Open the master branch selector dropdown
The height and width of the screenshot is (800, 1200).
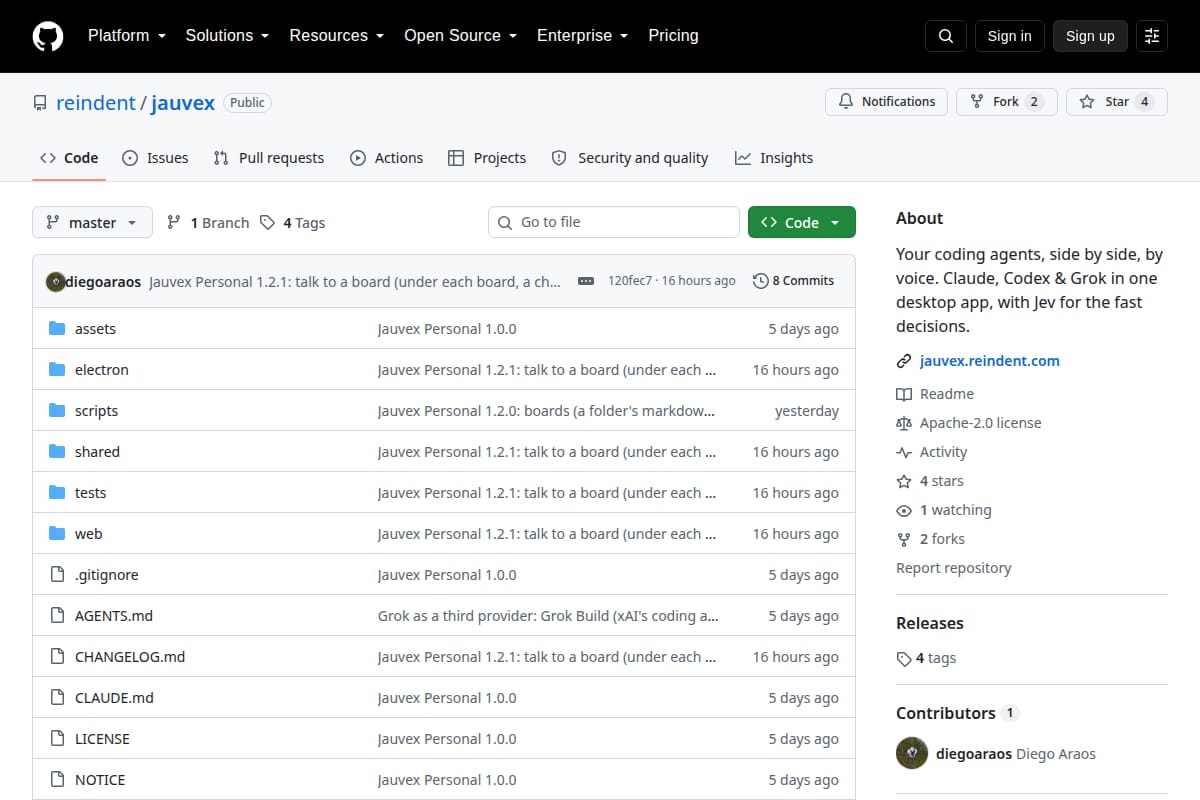pyautogui.click(x=92, y=222)
